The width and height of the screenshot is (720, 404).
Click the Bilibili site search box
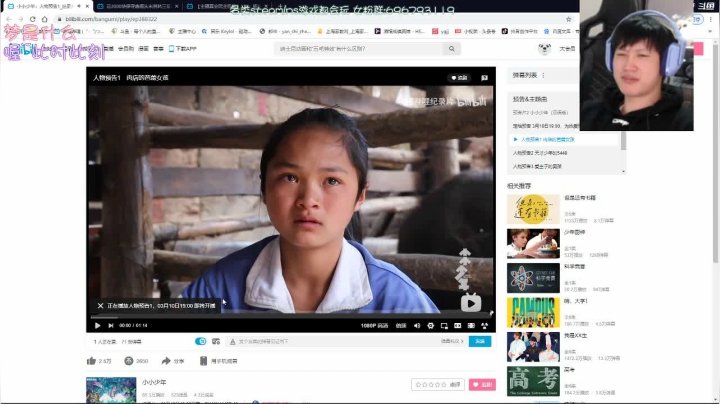pos(359,49)
